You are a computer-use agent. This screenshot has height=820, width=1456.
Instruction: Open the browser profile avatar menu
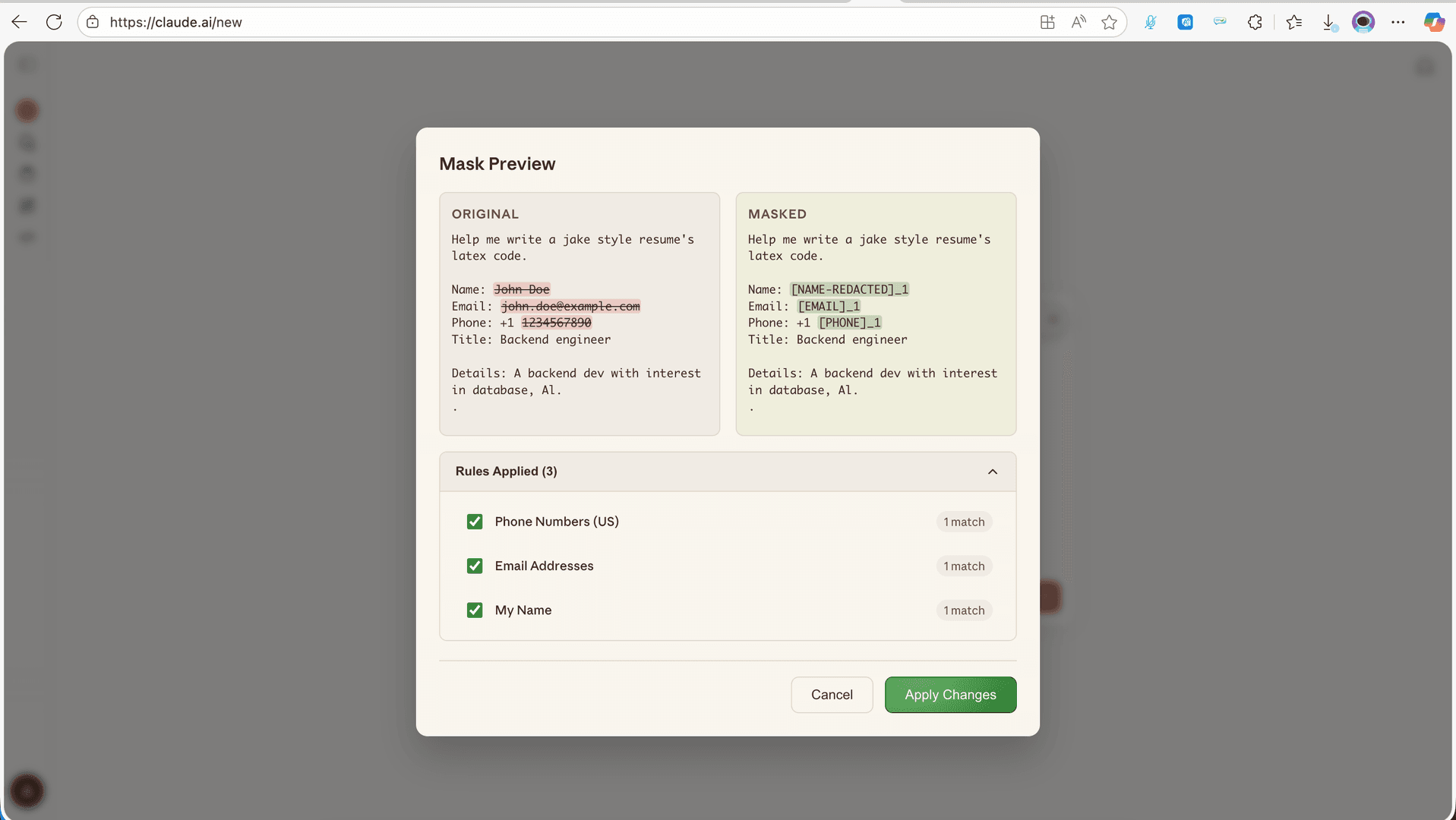point(1363,22)
